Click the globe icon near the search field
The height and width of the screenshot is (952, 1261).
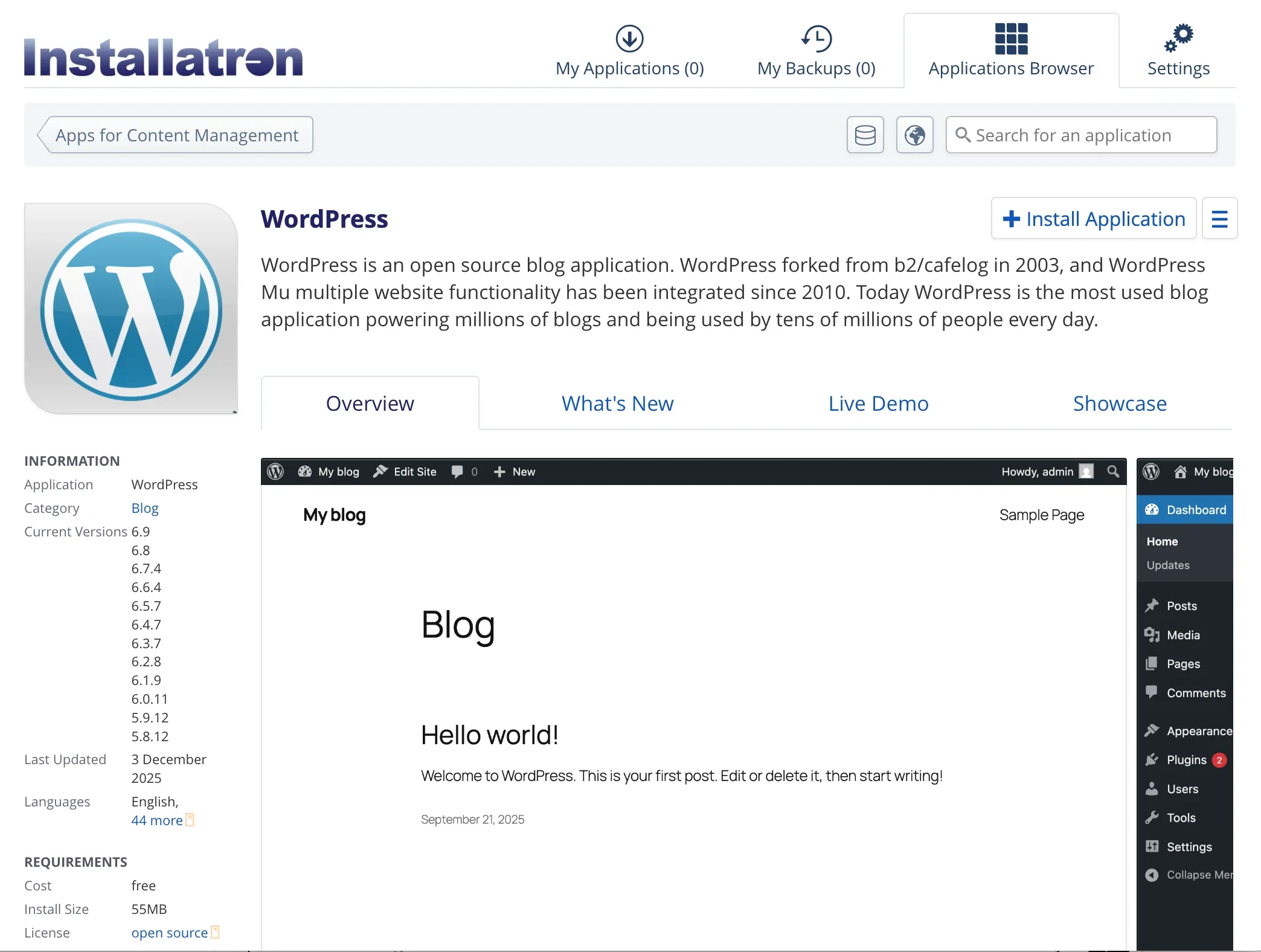click(x=914, y=135)
